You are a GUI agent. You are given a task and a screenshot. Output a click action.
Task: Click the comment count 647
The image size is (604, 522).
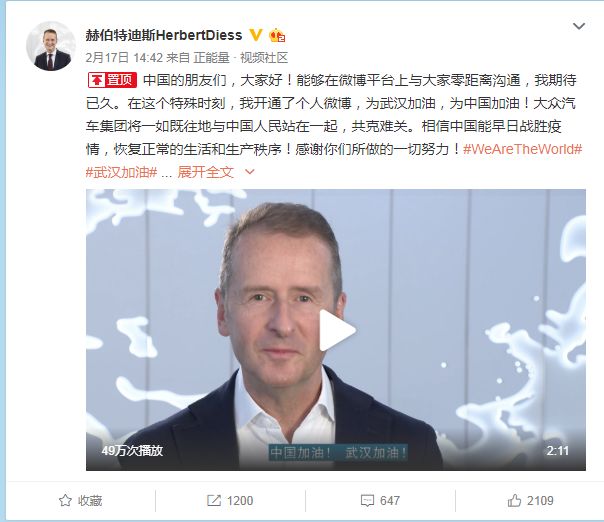[x=389, y=500]
